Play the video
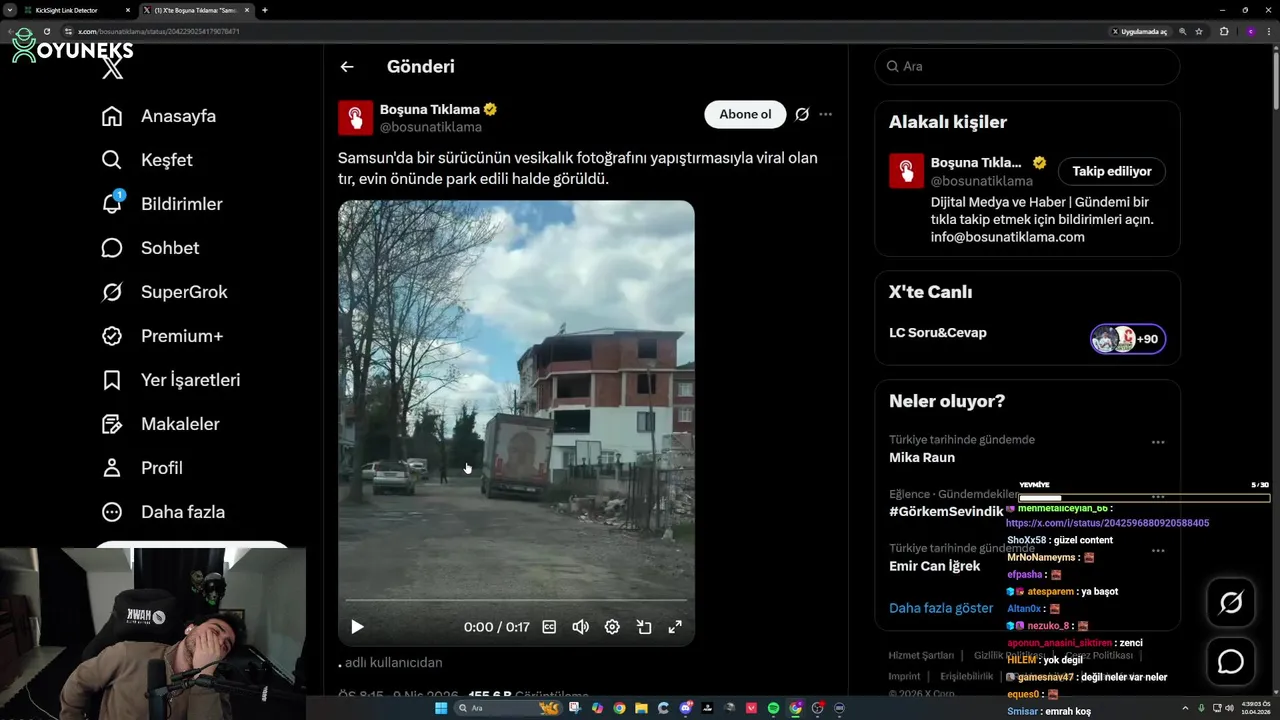 [357, 627]
